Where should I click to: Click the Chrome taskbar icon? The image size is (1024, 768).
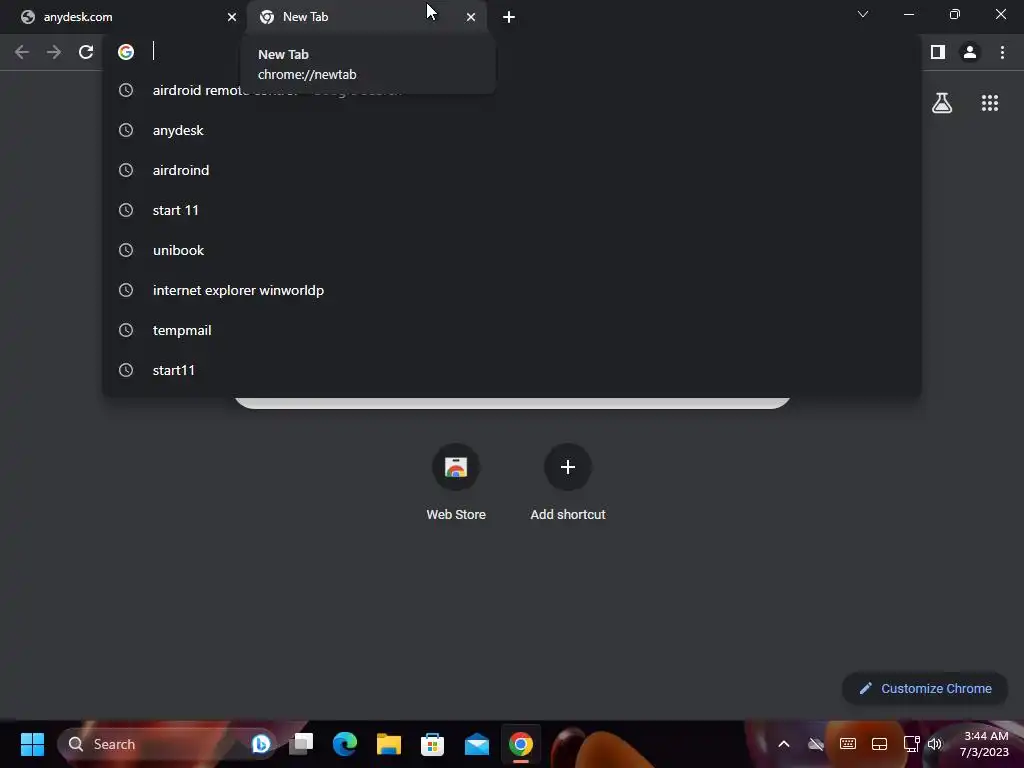(520, 744)
